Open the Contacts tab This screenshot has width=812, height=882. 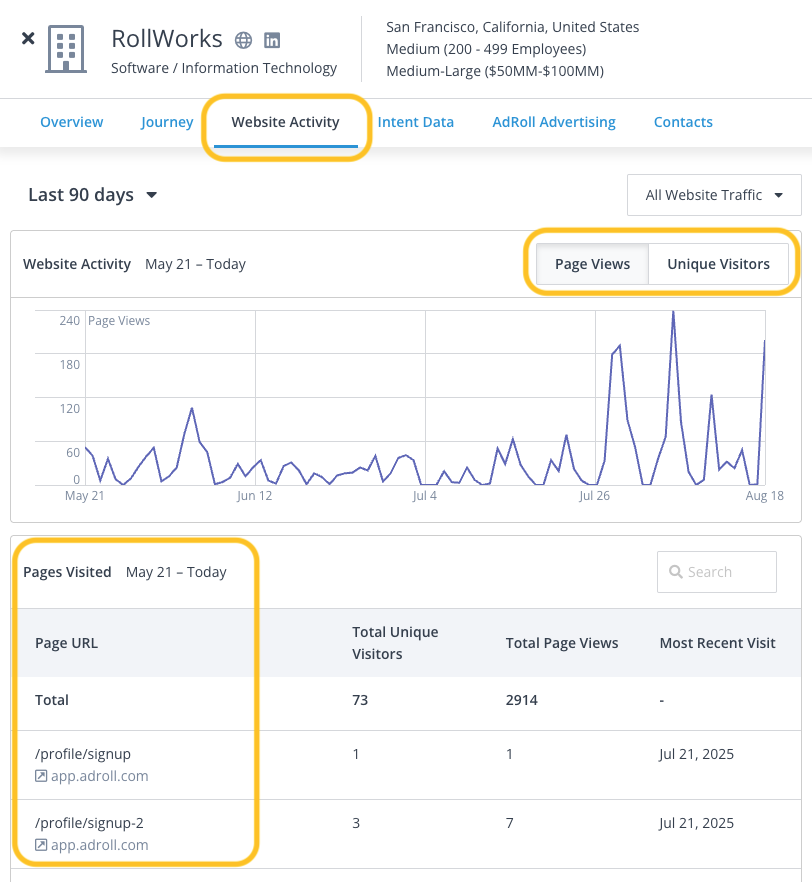tap(683, 121)
